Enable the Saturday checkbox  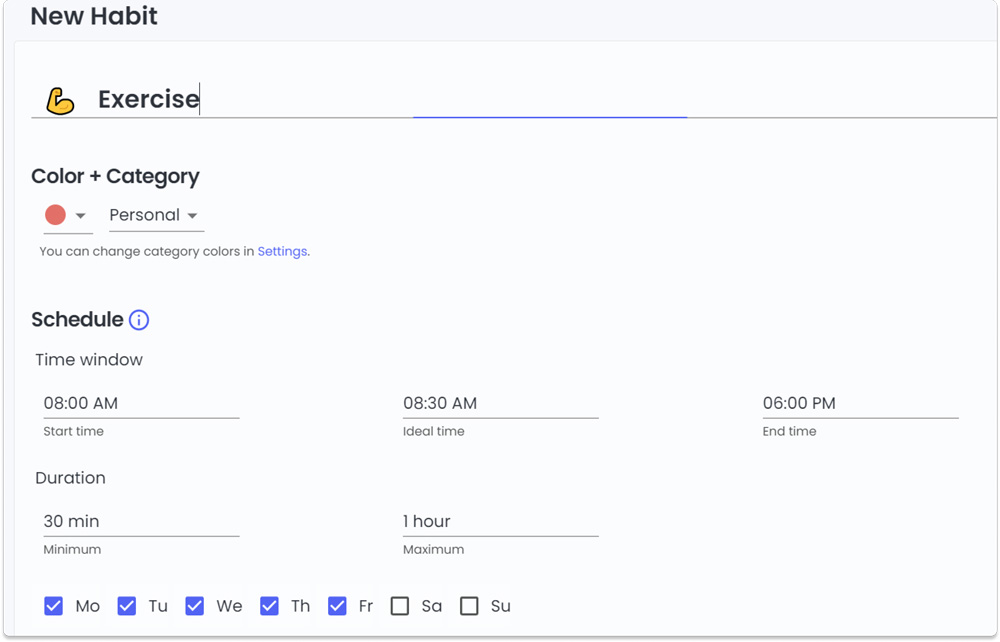pos(400,606)
